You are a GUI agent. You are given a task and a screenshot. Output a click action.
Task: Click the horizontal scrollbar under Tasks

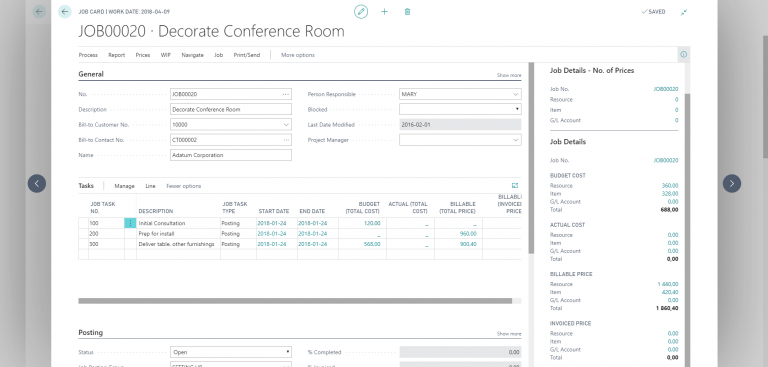(295, 301)
